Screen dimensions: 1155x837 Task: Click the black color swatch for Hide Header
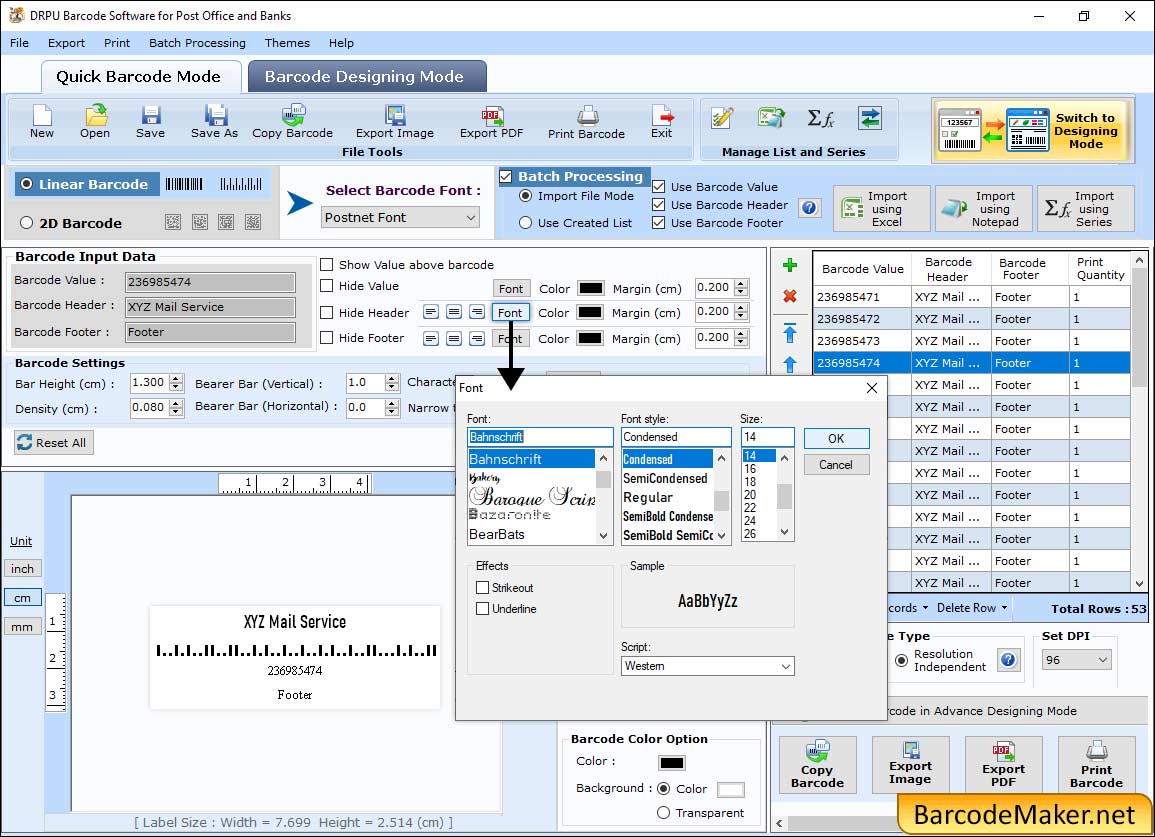tap(589, 312)
